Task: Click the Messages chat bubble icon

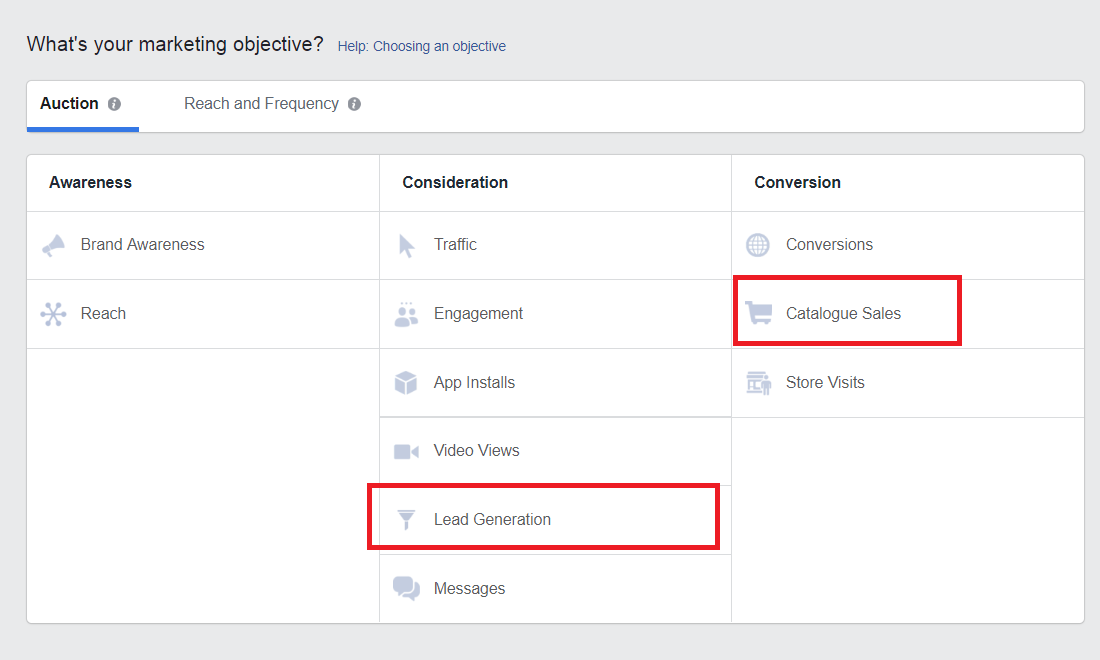Action: (406, 588)
